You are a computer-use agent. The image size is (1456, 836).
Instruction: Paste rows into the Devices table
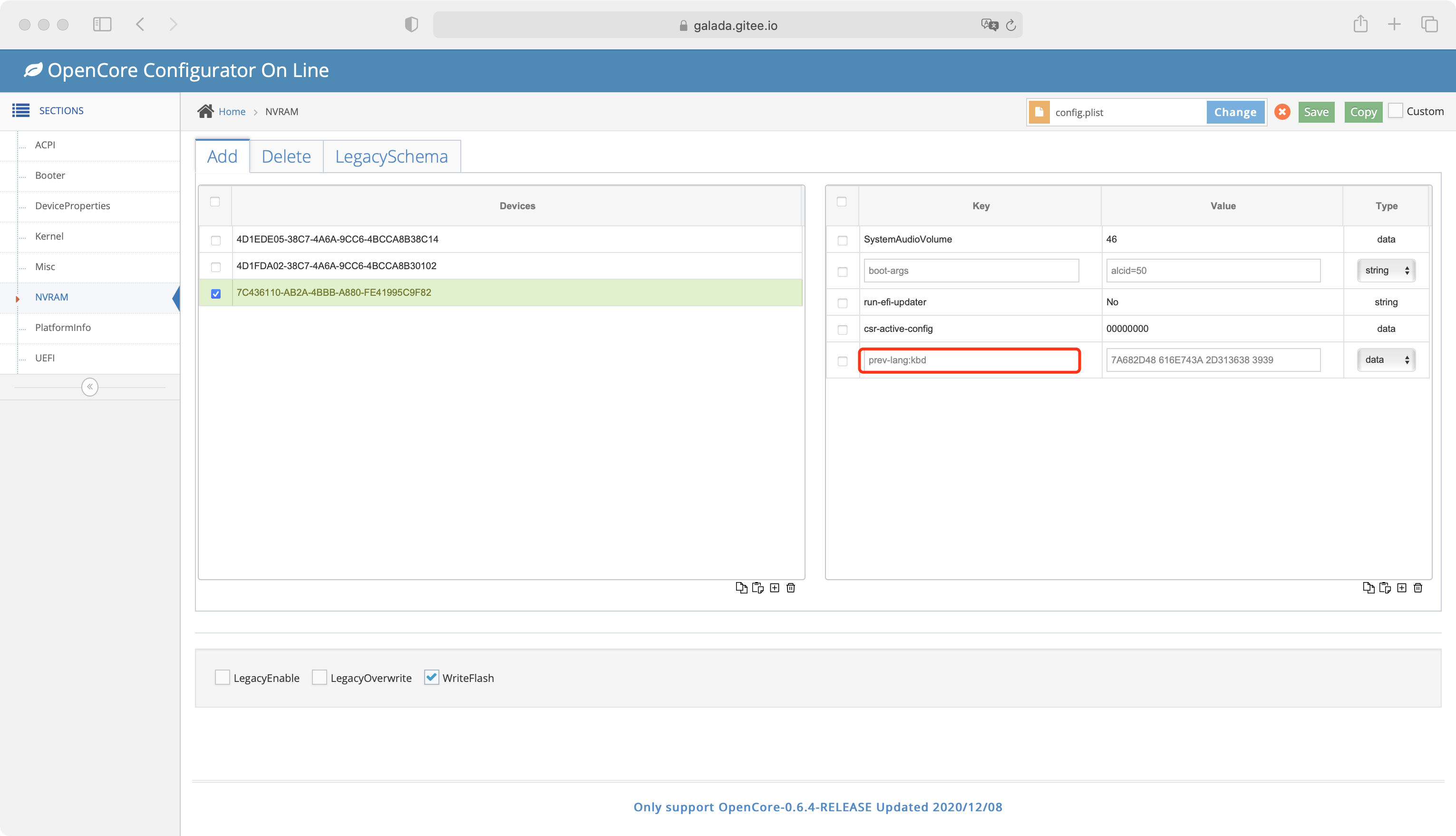click(x=758, y=587)
